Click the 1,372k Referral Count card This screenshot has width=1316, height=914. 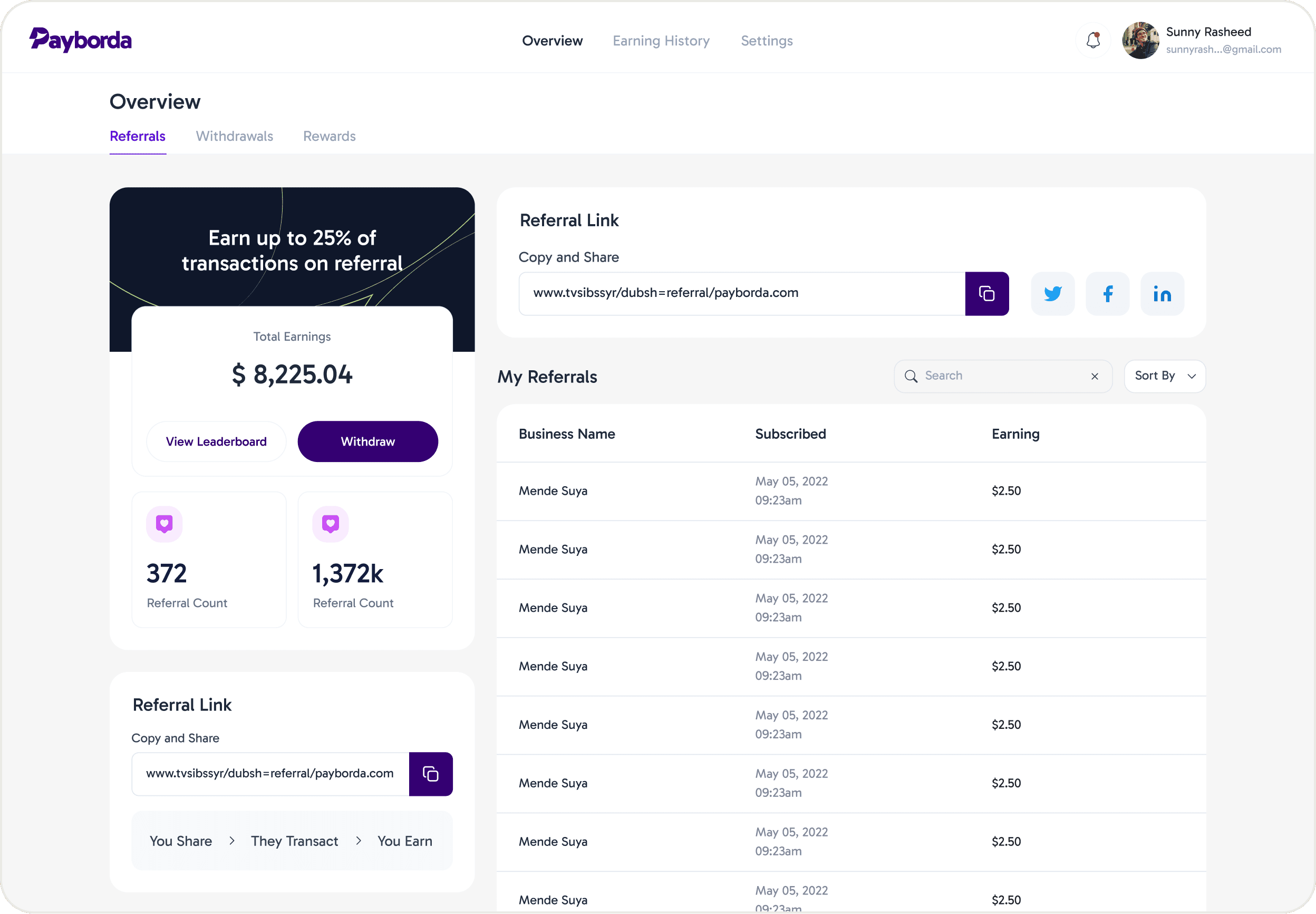click(x=375, y=560)
